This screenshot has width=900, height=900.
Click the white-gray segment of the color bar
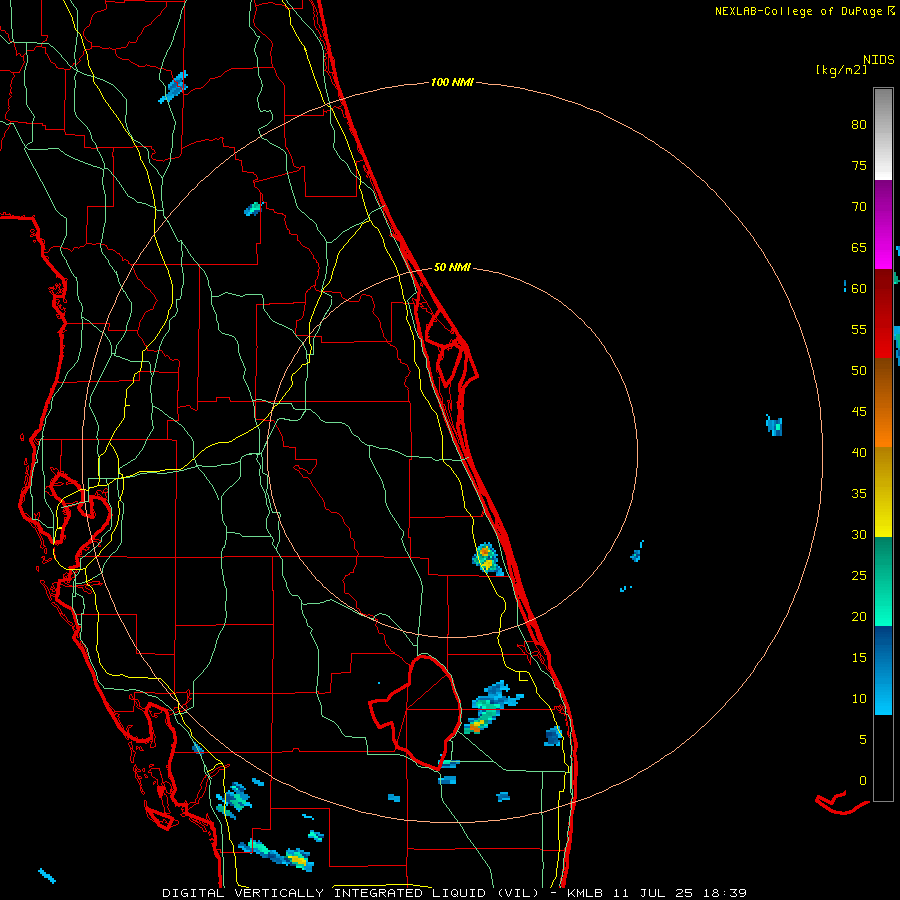click(883, 134)
